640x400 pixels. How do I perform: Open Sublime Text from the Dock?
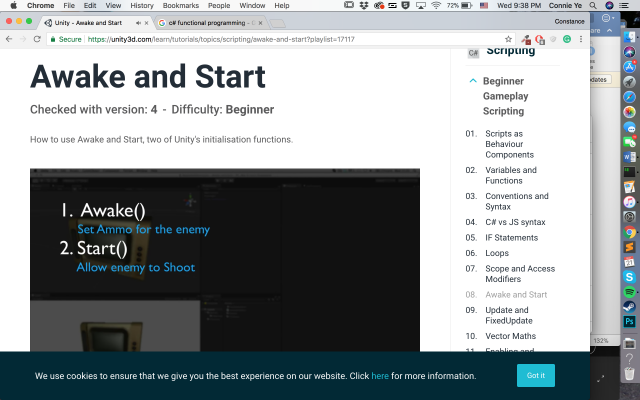[x=629, y=247]
